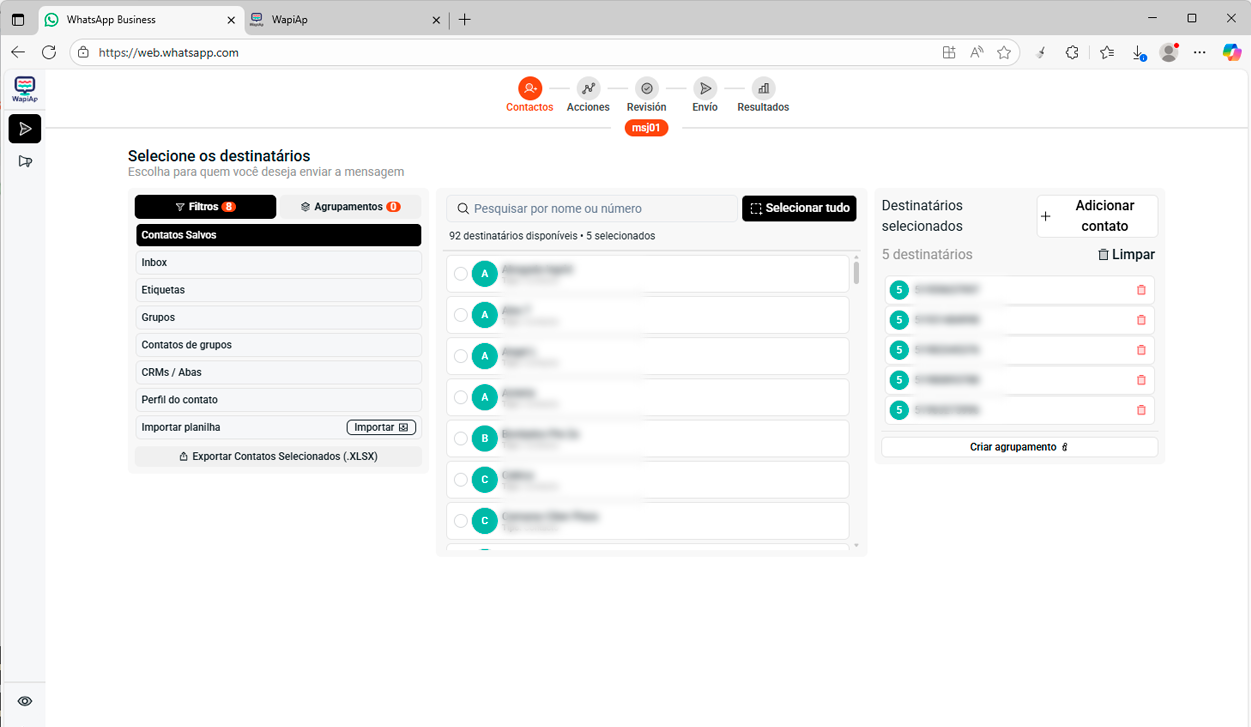Open the Contatos de grupos filter
The width and height of the screenshot is (1251, 727).
pyautogui.click(x=278, y=345)
